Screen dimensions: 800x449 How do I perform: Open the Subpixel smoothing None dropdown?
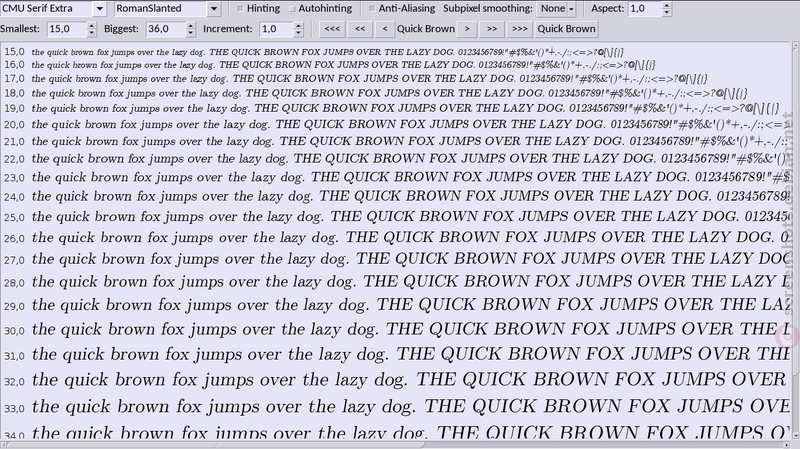[x=557, y=9]
